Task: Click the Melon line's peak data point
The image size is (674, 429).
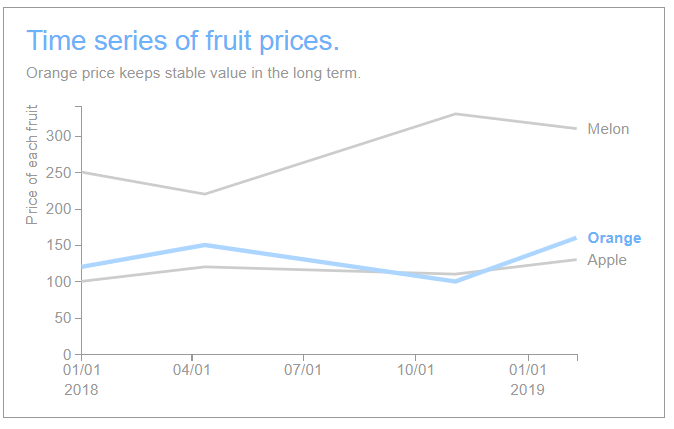Action: pos(456,114)
